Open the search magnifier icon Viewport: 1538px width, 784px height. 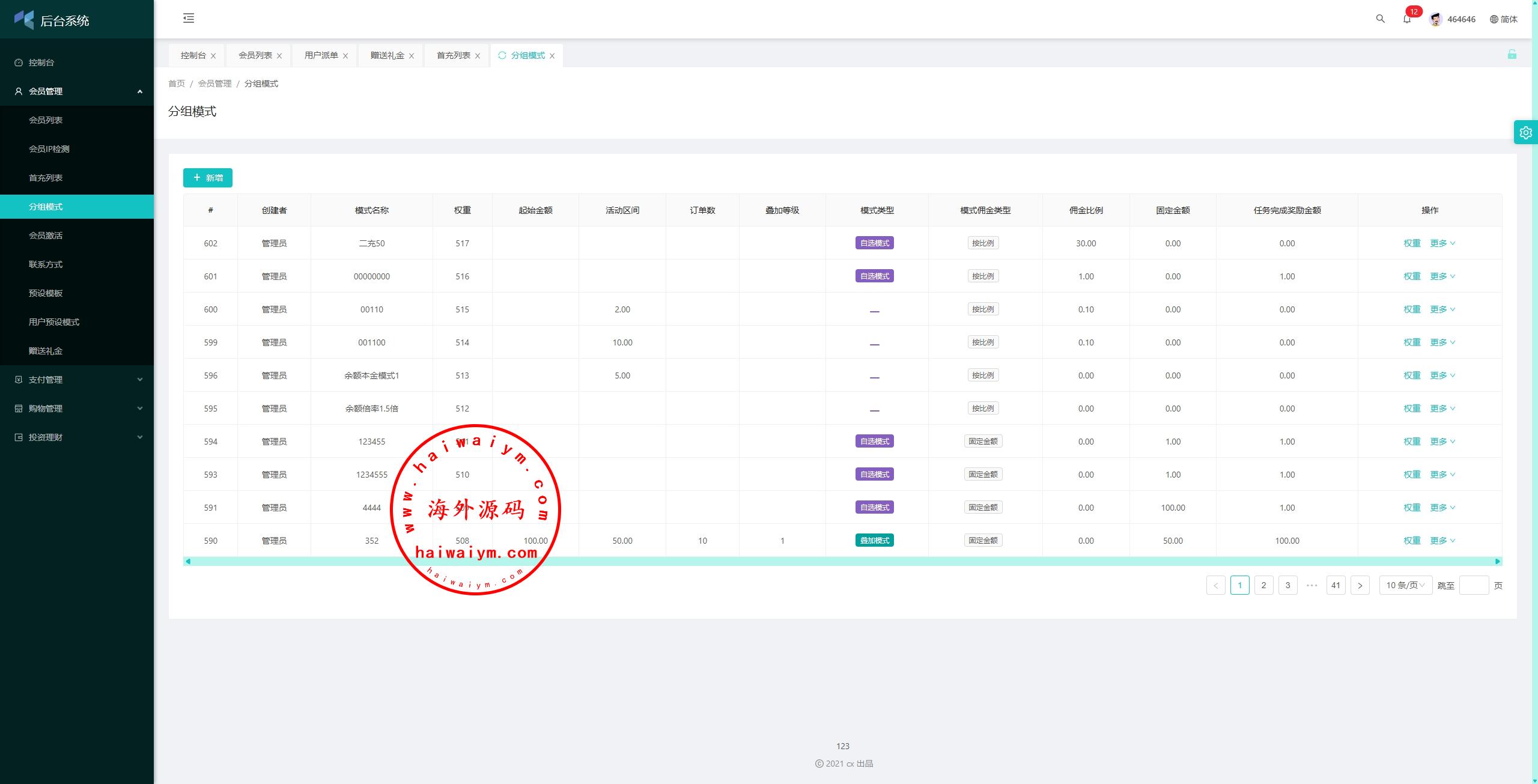(x=1380, y=19)
